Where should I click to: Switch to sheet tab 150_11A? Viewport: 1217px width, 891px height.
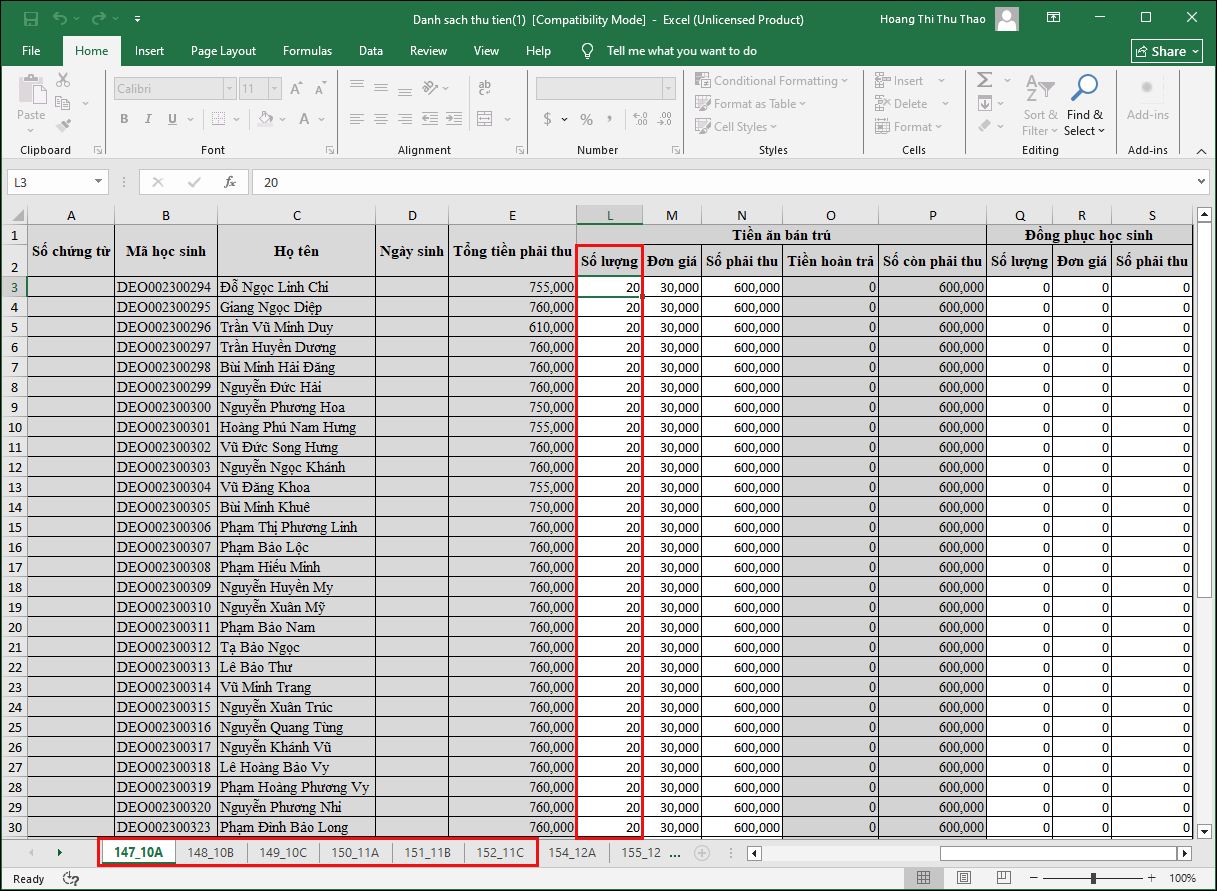355,853
